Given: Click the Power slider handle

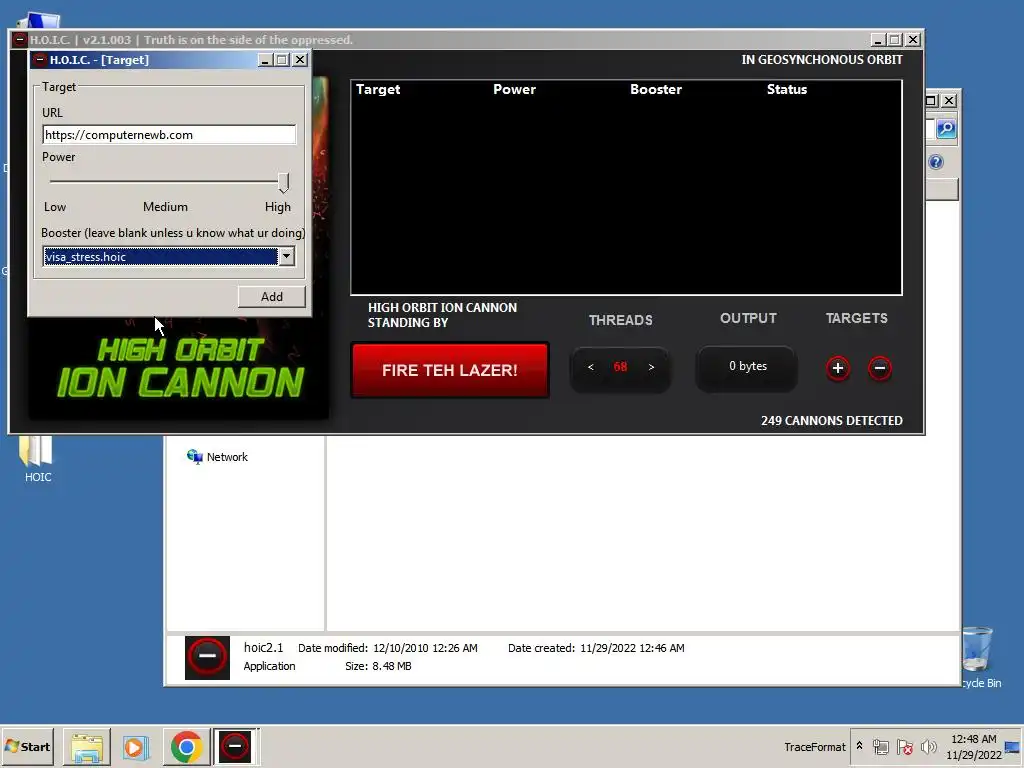Looking at the screenshot, I should 283,183.
